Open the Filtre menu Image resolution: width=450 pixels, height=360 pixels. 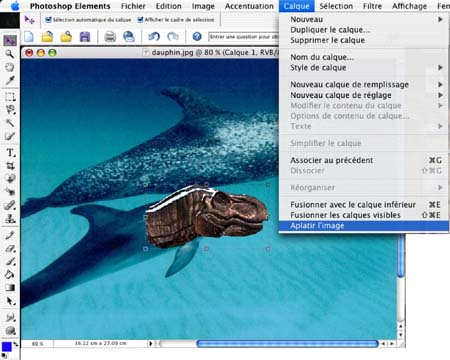(x=372, y=6)
